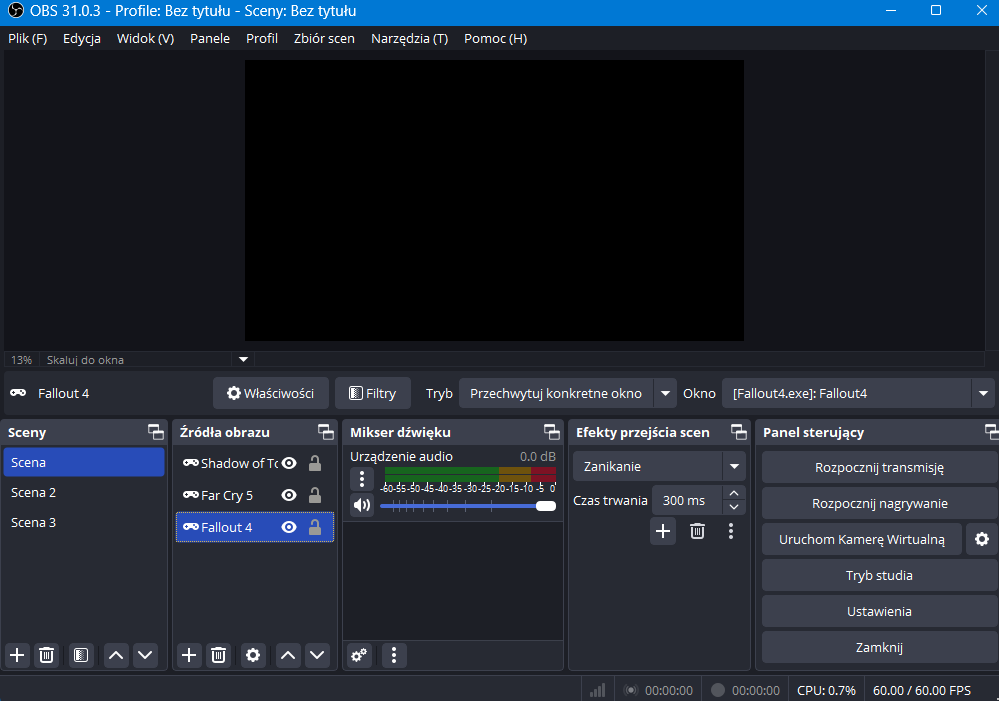999x701 pixels.
Task: Open the Narzędzia (T) menu
Action: tap(409, 39)
